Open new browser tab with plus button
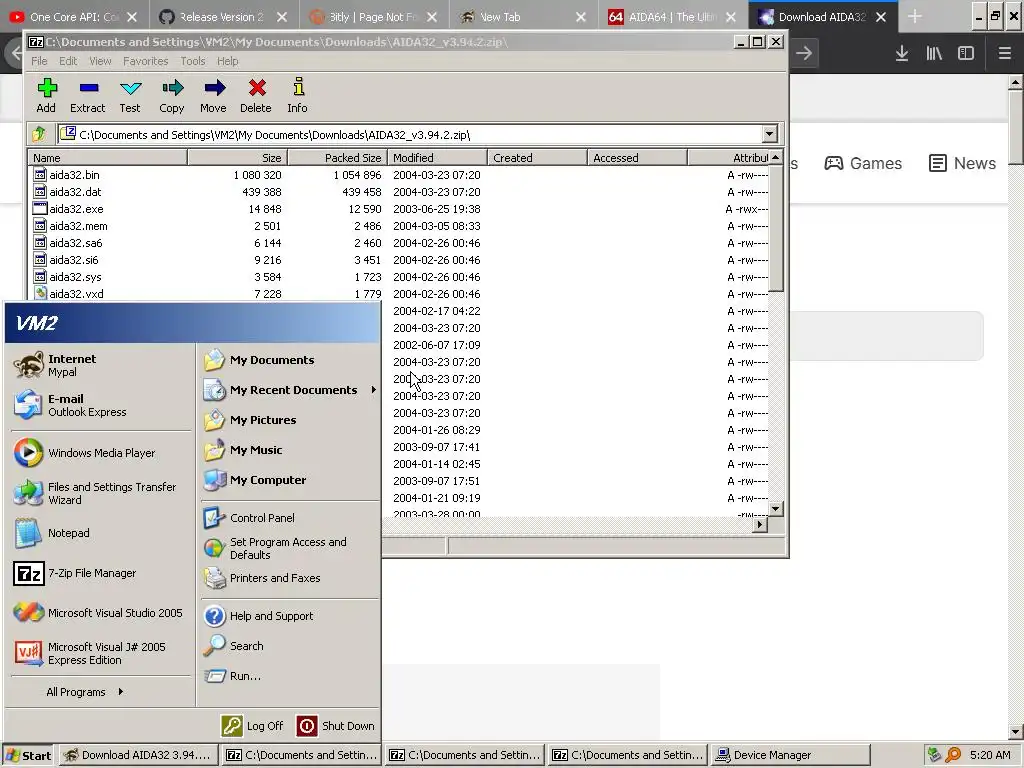This screenshot has height=768, width=1024. pos(915,17)
